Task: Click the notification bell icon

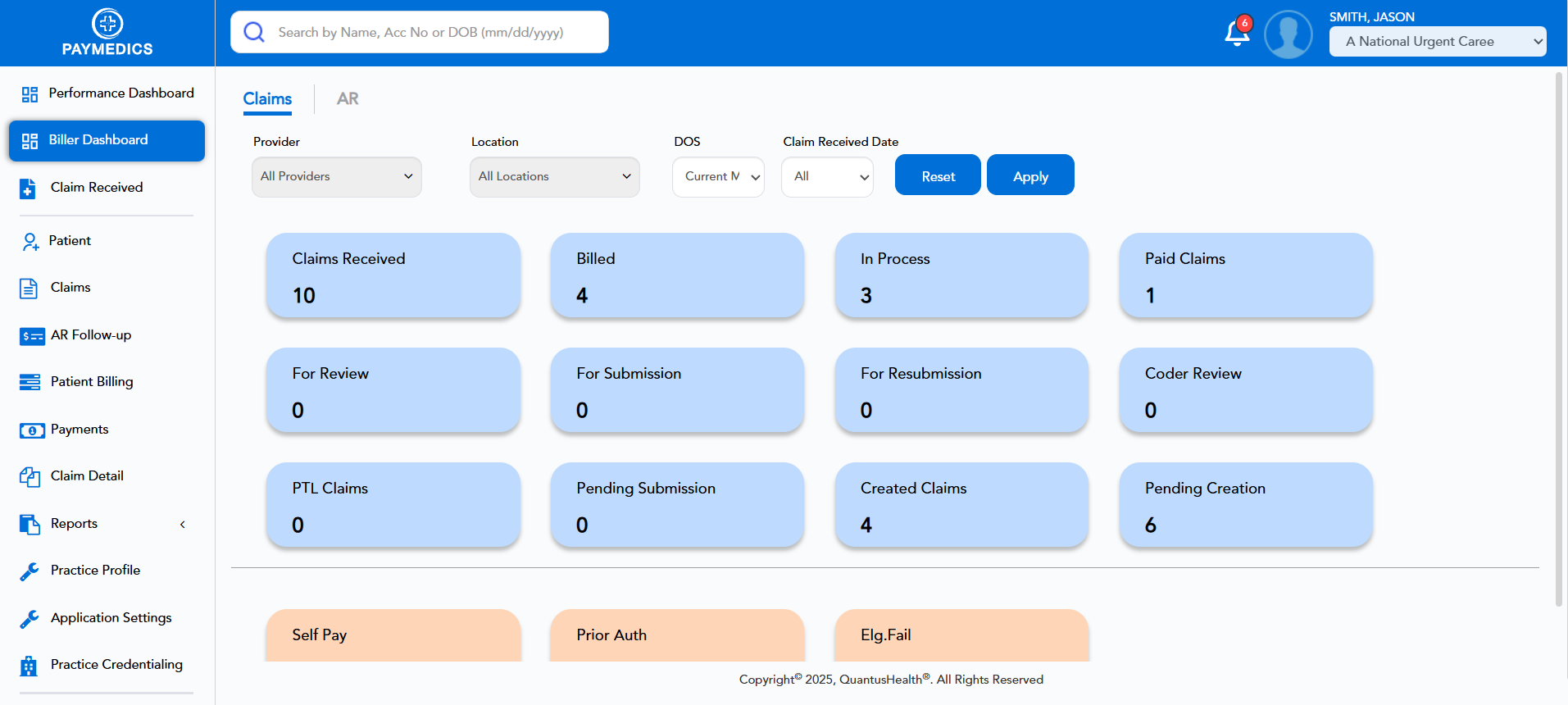Action: (x=1236, y=34)
